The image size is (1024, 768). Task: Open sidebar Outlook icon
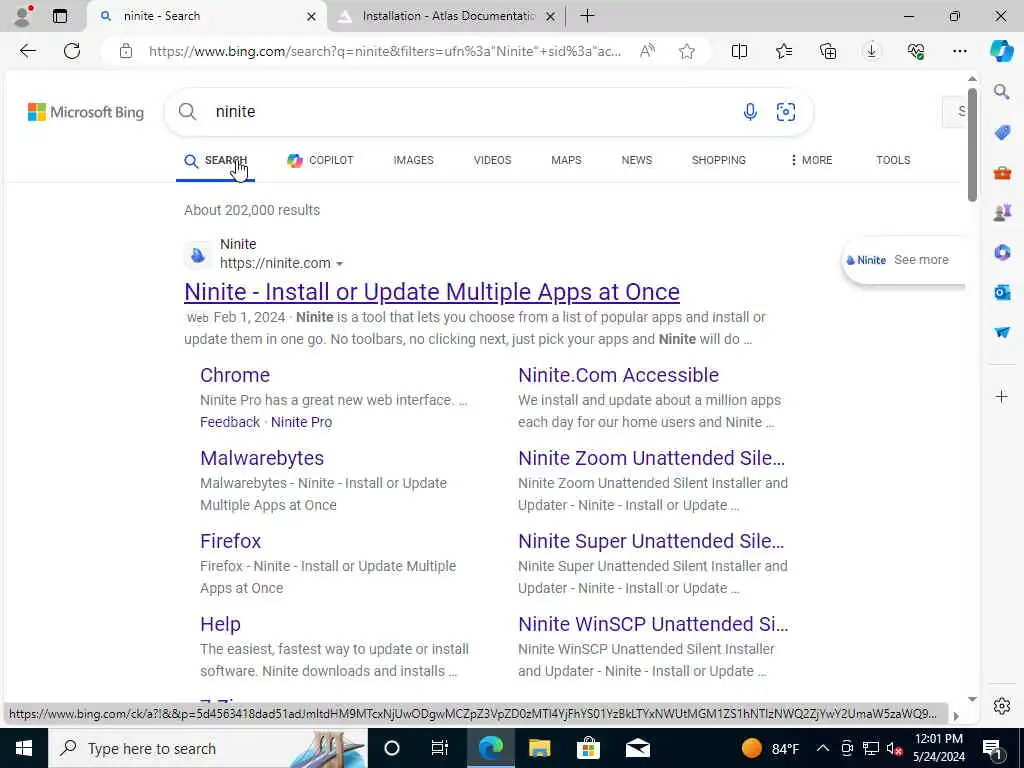1002,293
